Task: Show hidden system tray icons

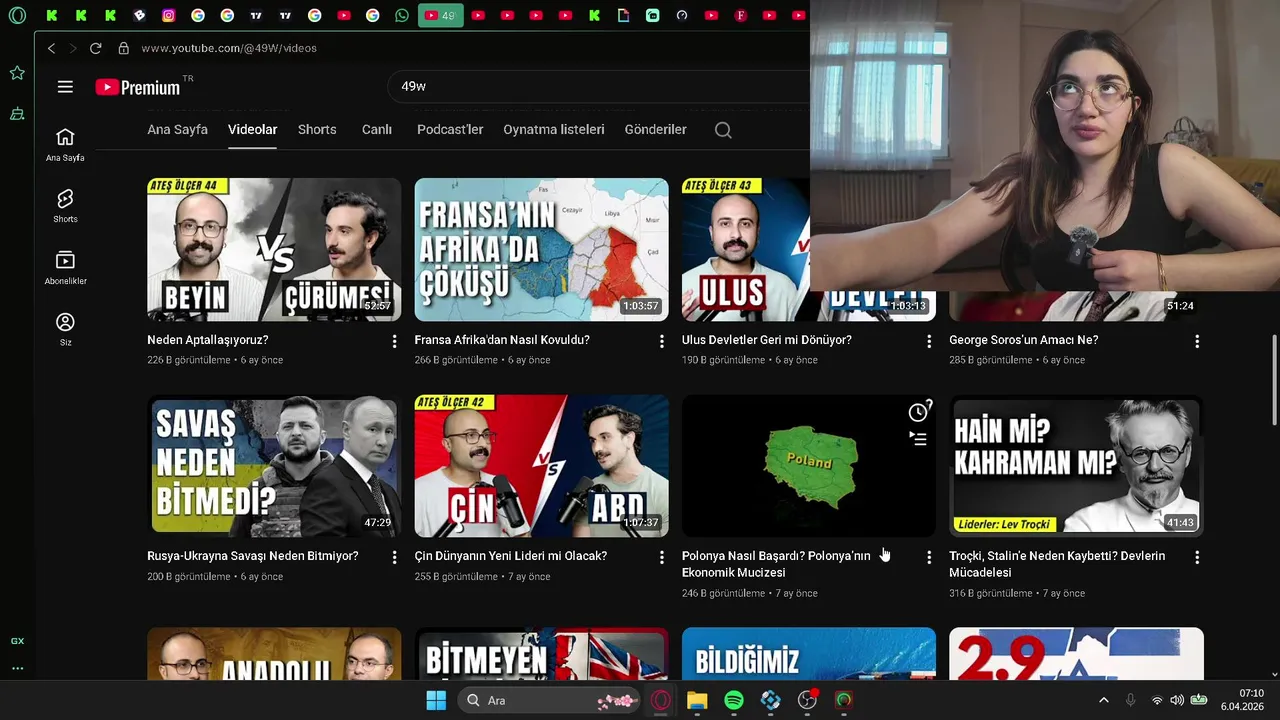Action: pyautogui.click(x=1103, y=700)
